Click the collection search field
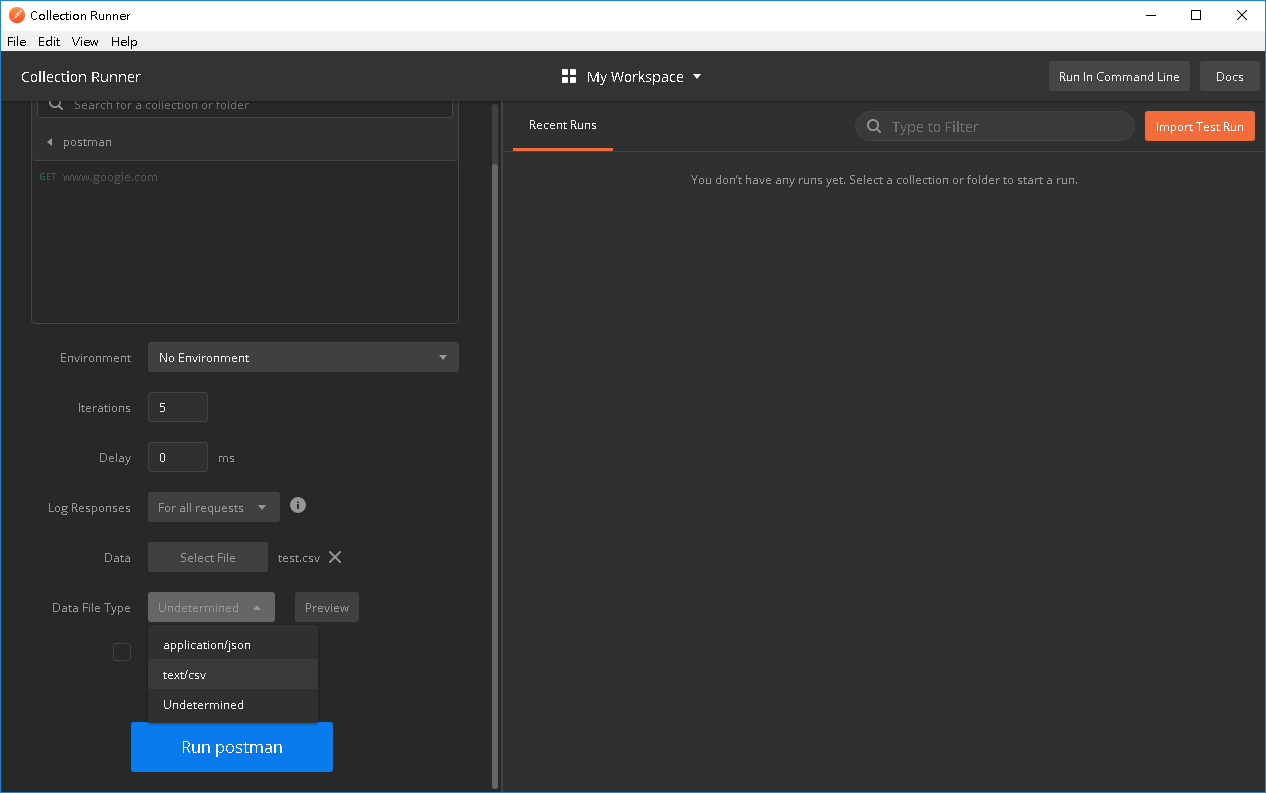1266x793 pixels. click(245, 106)
